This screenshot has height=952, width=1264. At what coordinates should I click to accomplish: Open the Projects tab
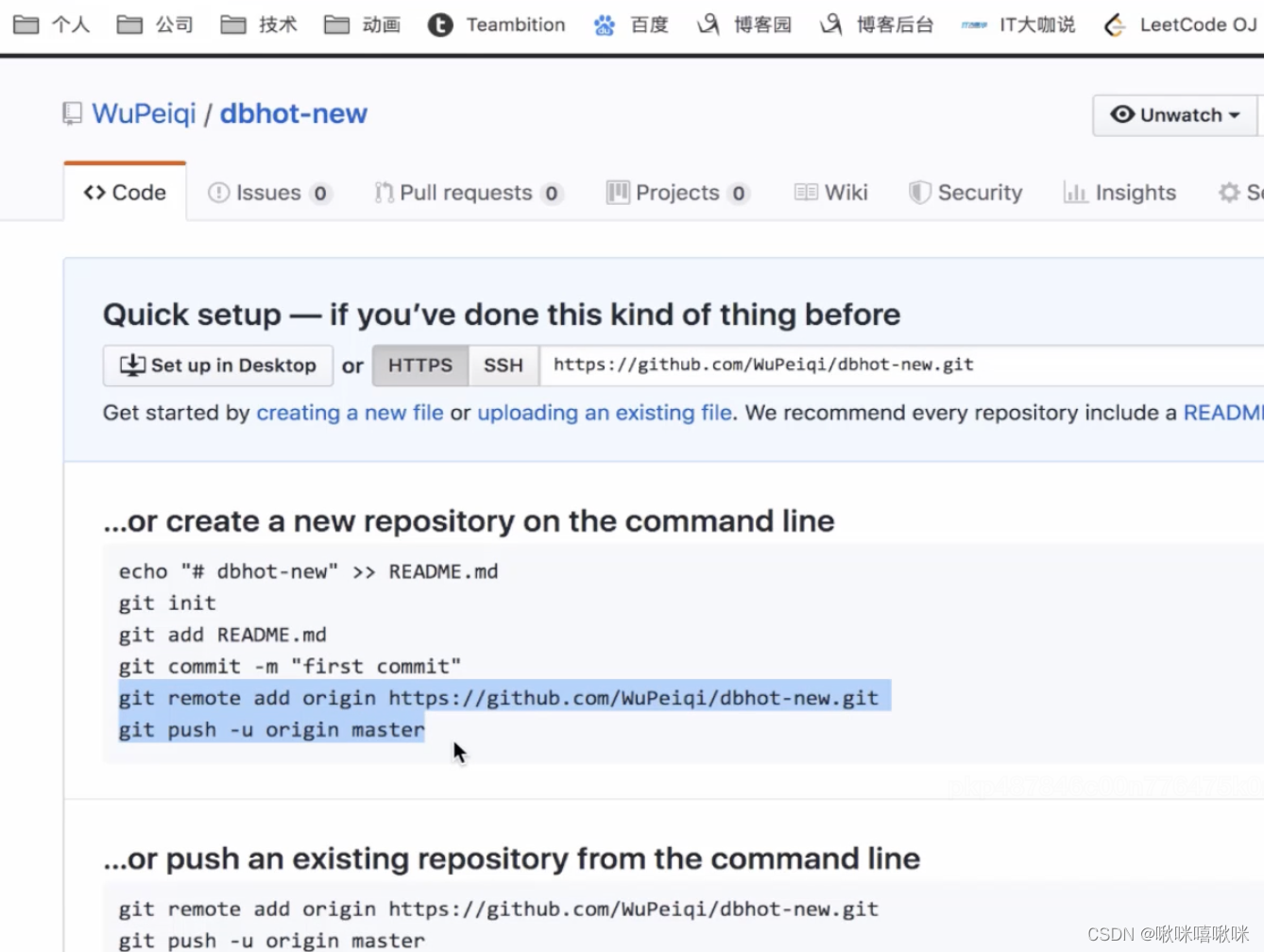pyautogui.click(x=678, y=193)
